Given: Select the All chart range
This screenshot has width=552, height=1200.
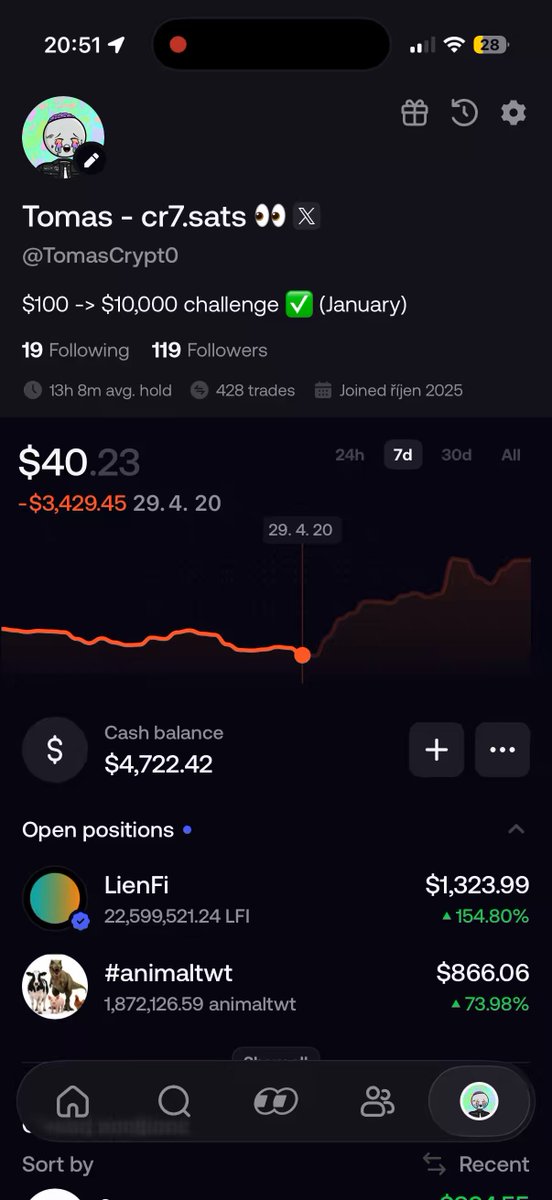Looking at the screenshot, I should [511, 455].
